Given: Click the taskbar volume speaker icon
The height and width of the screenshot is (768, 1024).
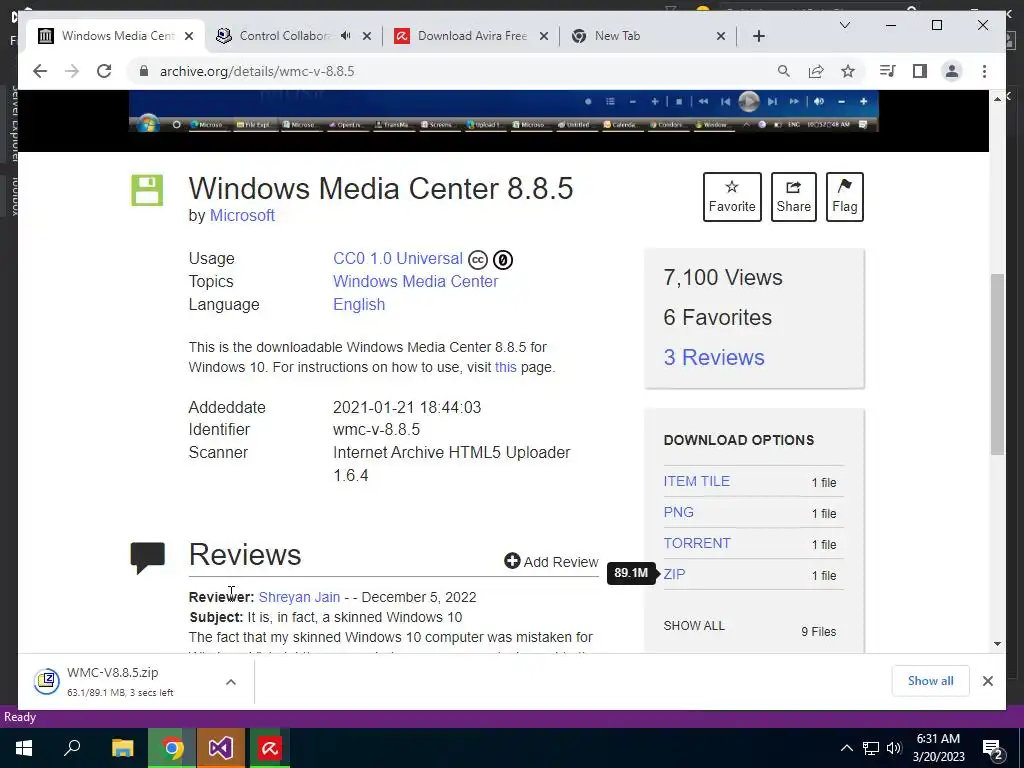Looking at the screenshot, I should tap(894, 748).
